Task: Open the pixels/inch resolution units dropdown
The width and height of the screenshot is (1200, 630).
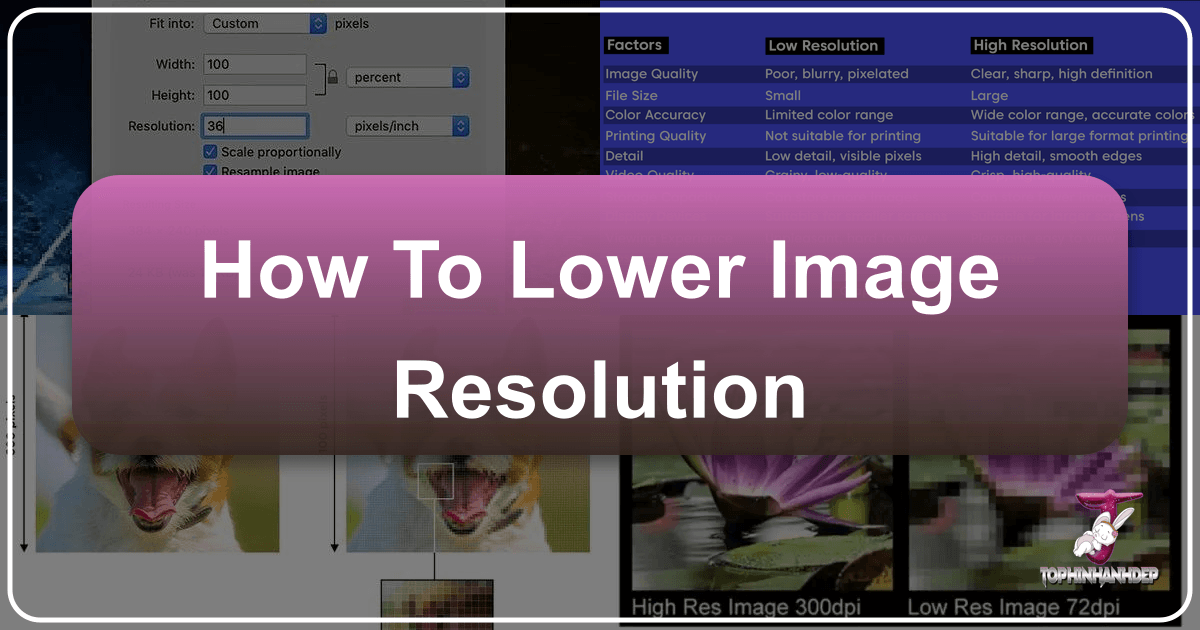Action: pyautogui.click(x=400, y=126)
